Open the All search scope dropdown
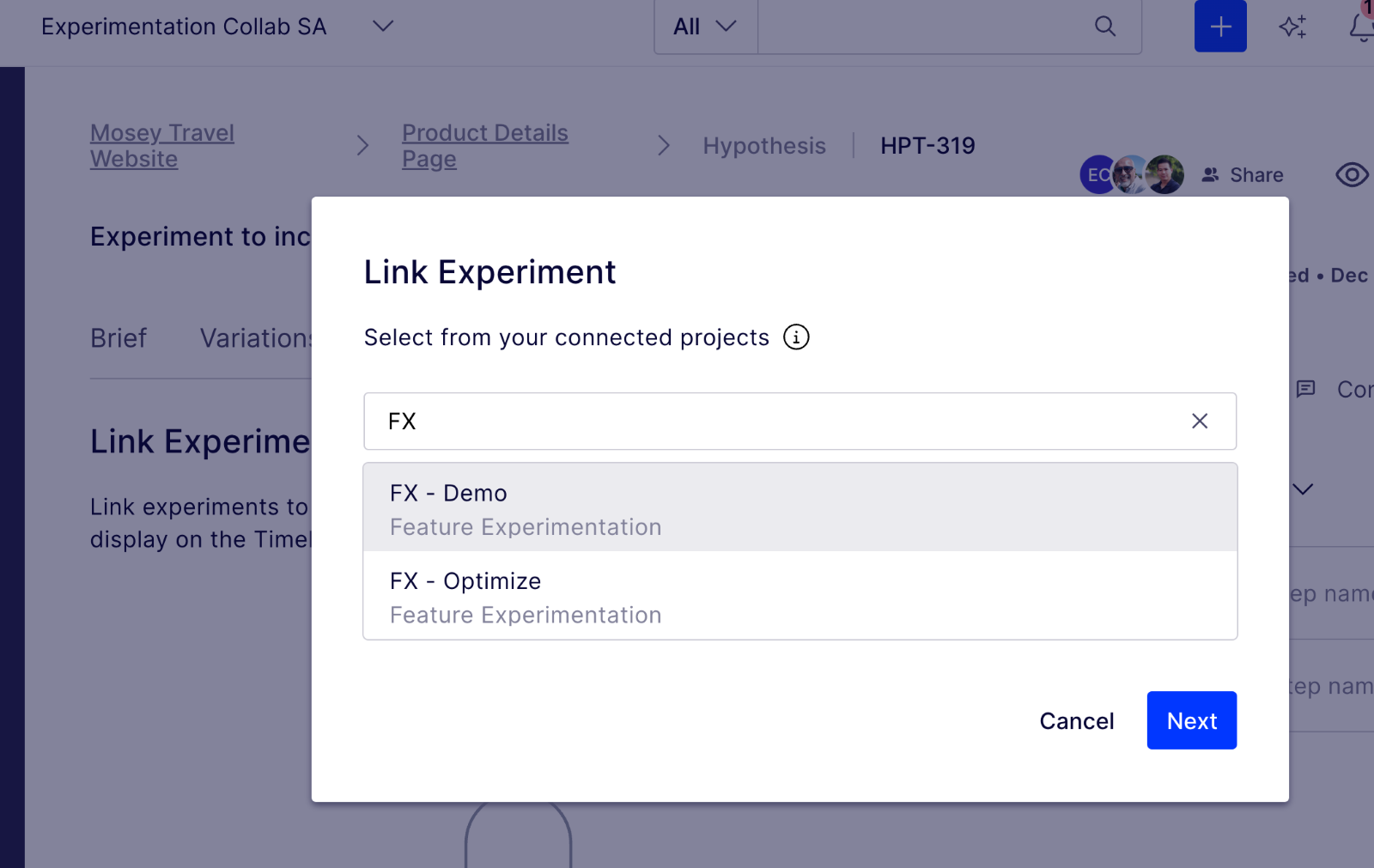The image size is (1374, 868). tap(705, 27)
